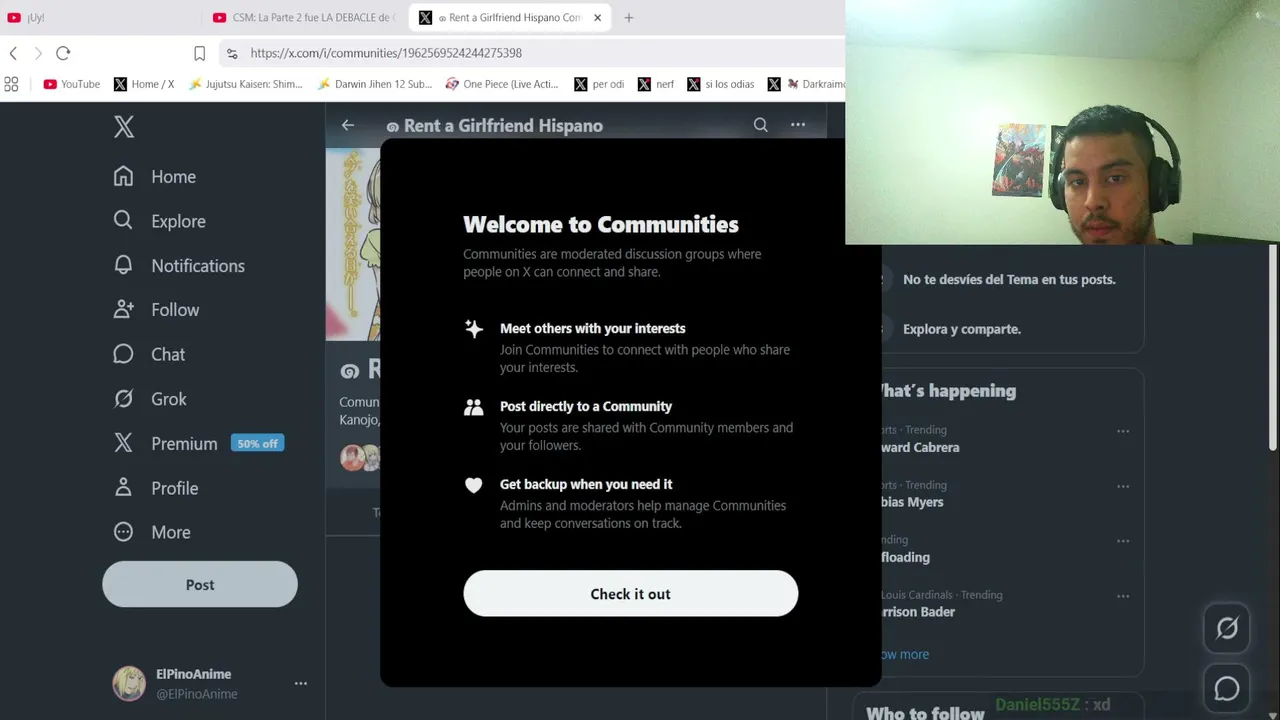
Task: Open Chat from the sidebar
Action: click(x=149, y=354)
